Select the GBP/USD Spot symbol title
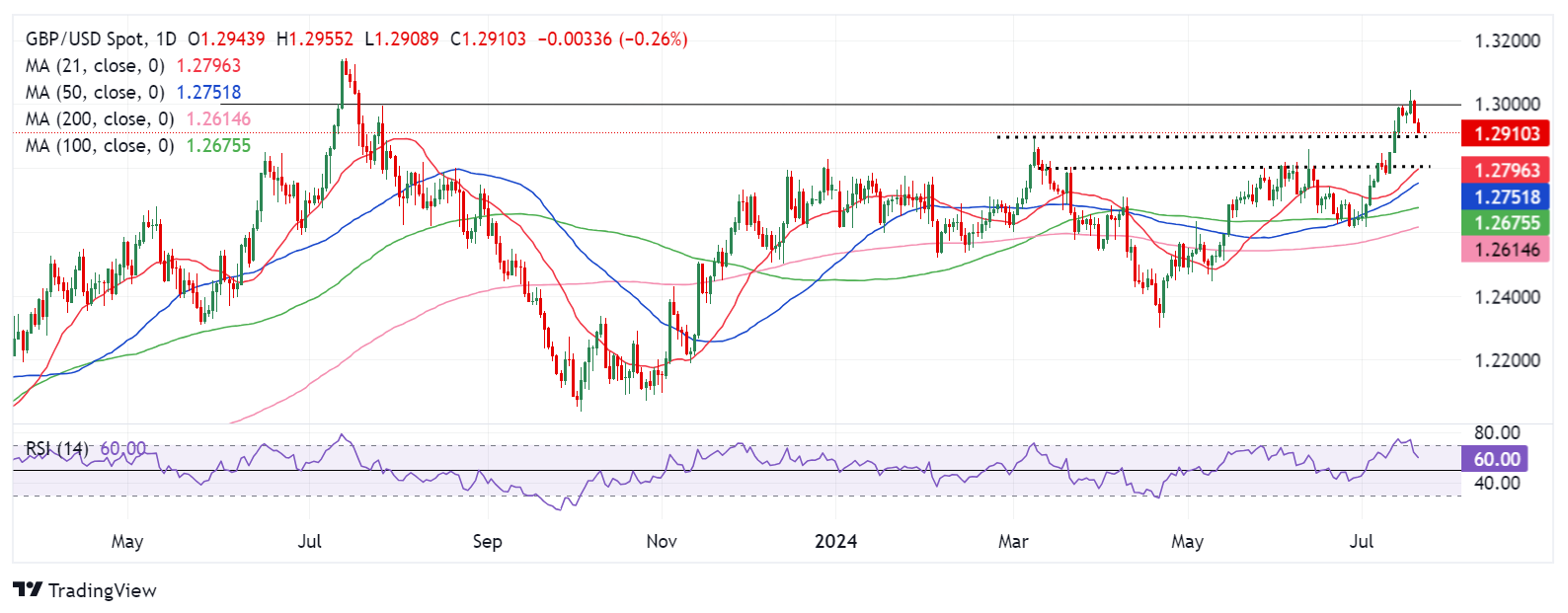Viewport: 1568px width, 613px height. pos(89,39)
